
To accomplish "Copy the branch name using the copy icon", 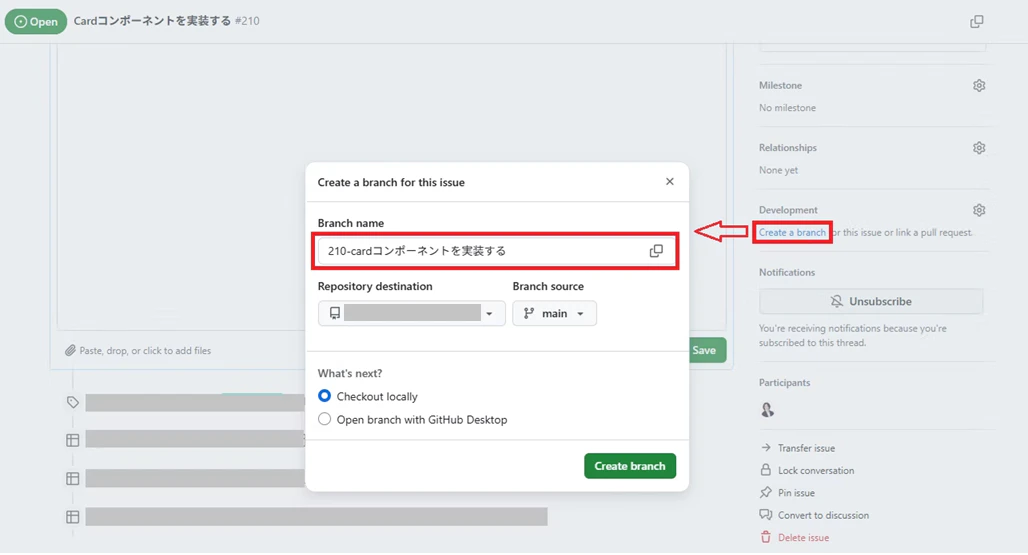I will click(656, 251).
